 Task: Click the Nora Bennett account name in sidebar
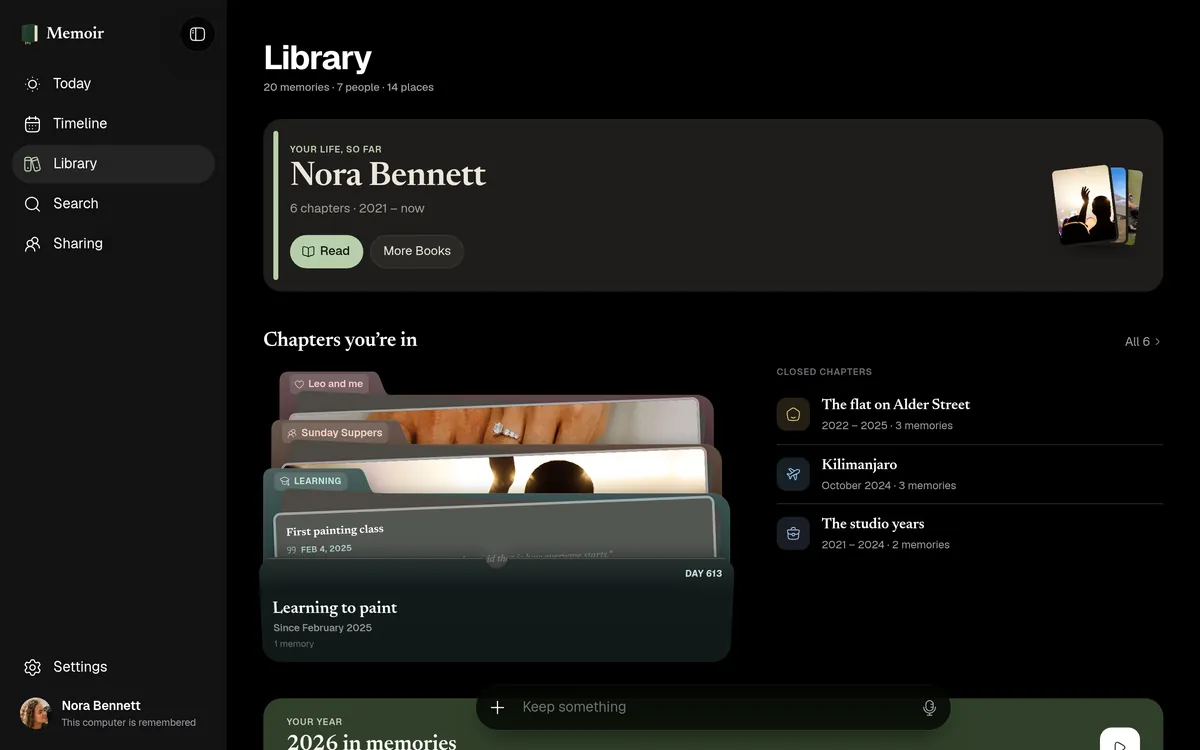click(x=101, y=706)
